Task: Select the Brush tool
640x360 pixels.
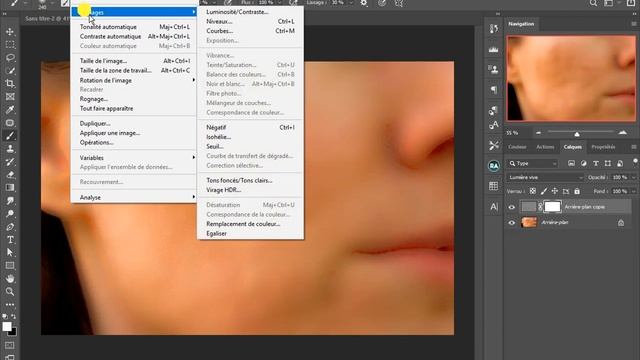Action: coord(10,136)
